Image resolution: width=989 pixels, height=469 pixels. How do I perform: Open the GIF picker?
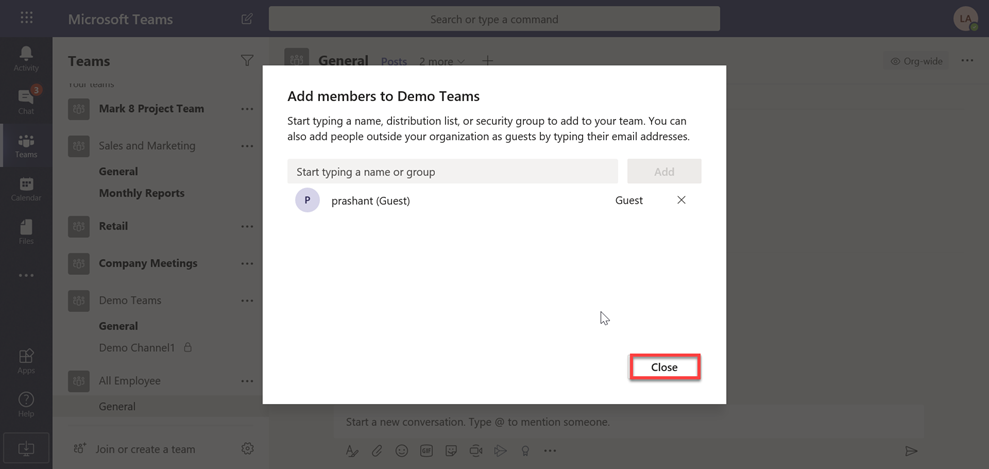(426, 451)
